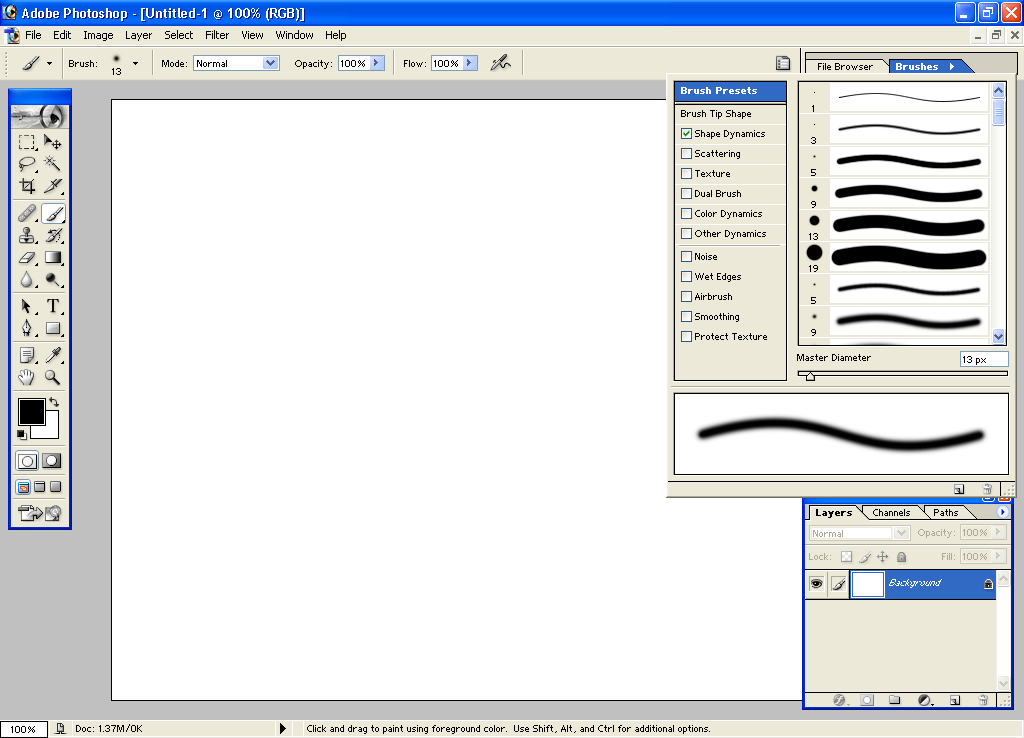This screenshot has height=738, width=1024.
Task: Select the Crop tool
Action: pyautogui.click(x=27, y=185)
